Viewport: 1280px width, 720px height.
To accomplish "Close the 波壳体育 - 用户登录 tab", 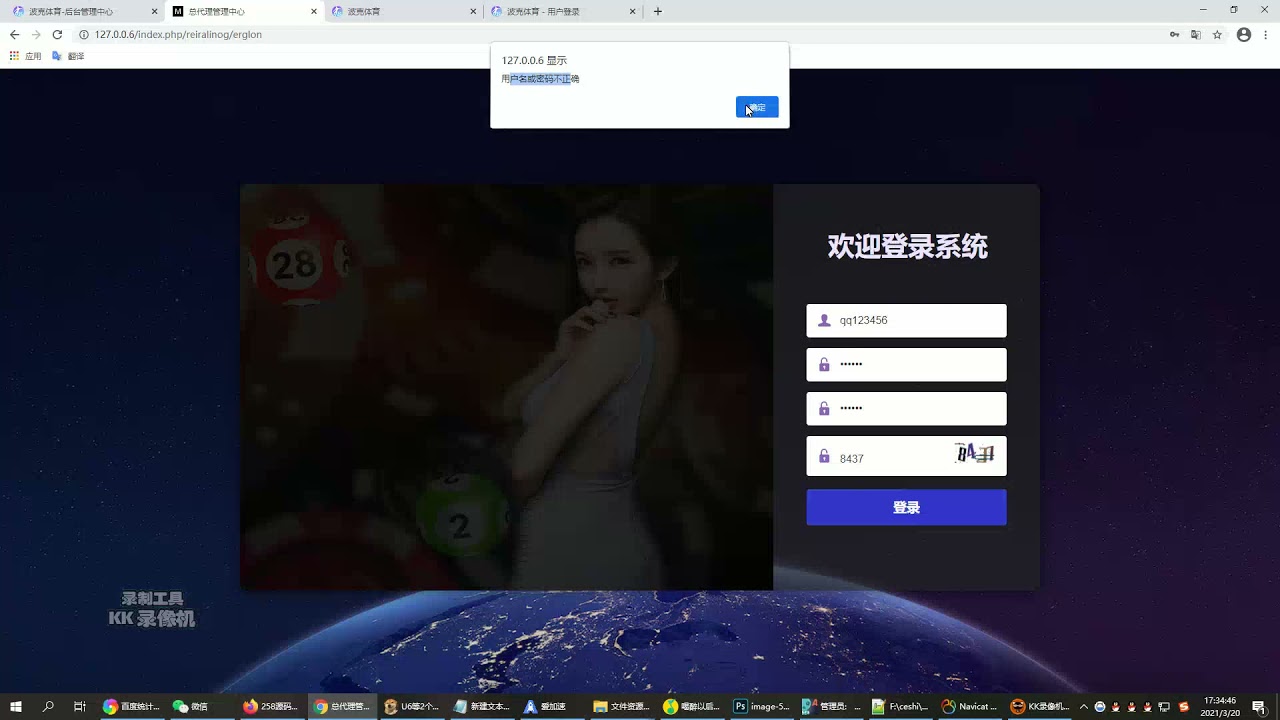I will click(633, 12).
